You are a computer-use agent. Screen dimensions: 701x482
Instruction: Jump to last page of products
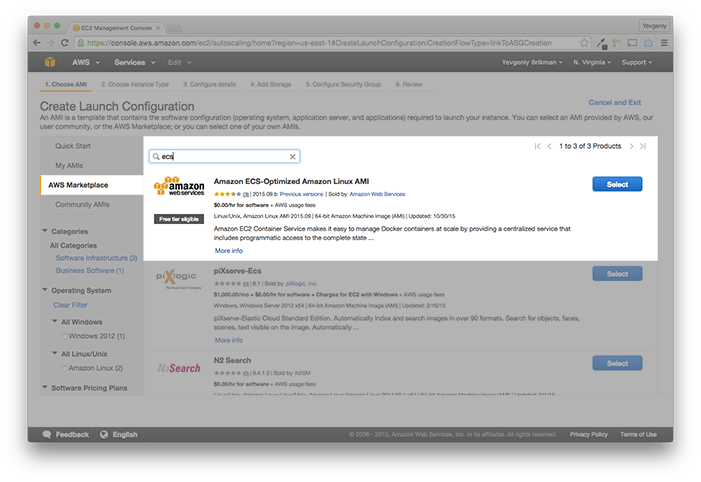click(x=643, y=146)
